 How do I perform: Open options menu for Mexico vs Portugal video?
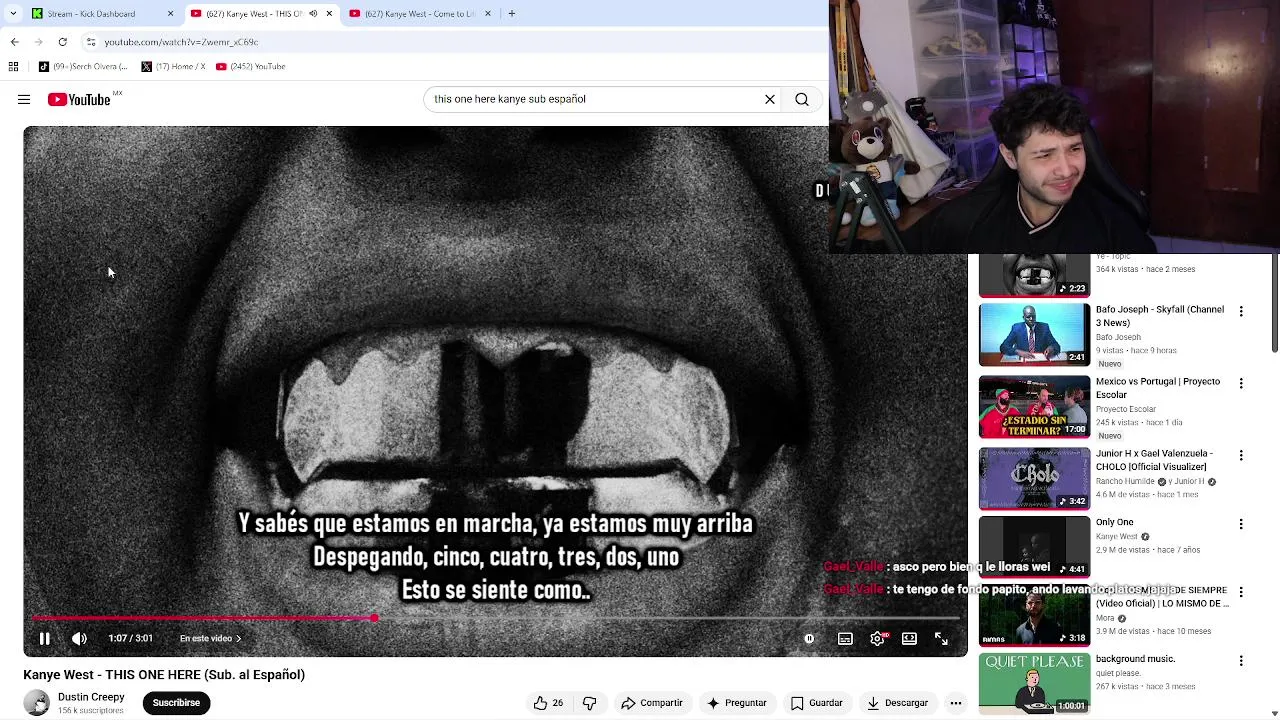tap(1241, 383)
